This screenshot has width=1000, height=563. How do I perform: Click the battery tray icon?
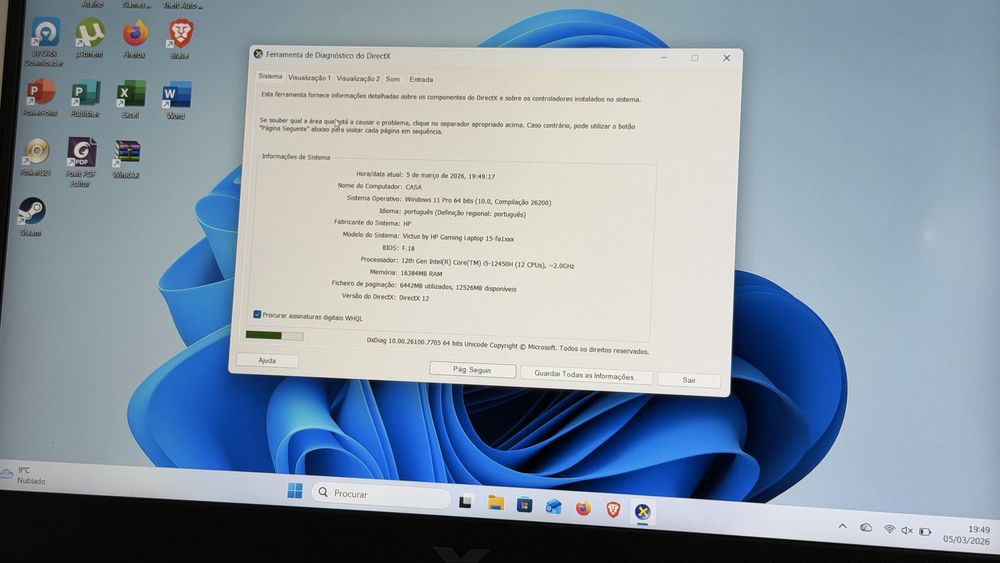[x=925, y=532]
